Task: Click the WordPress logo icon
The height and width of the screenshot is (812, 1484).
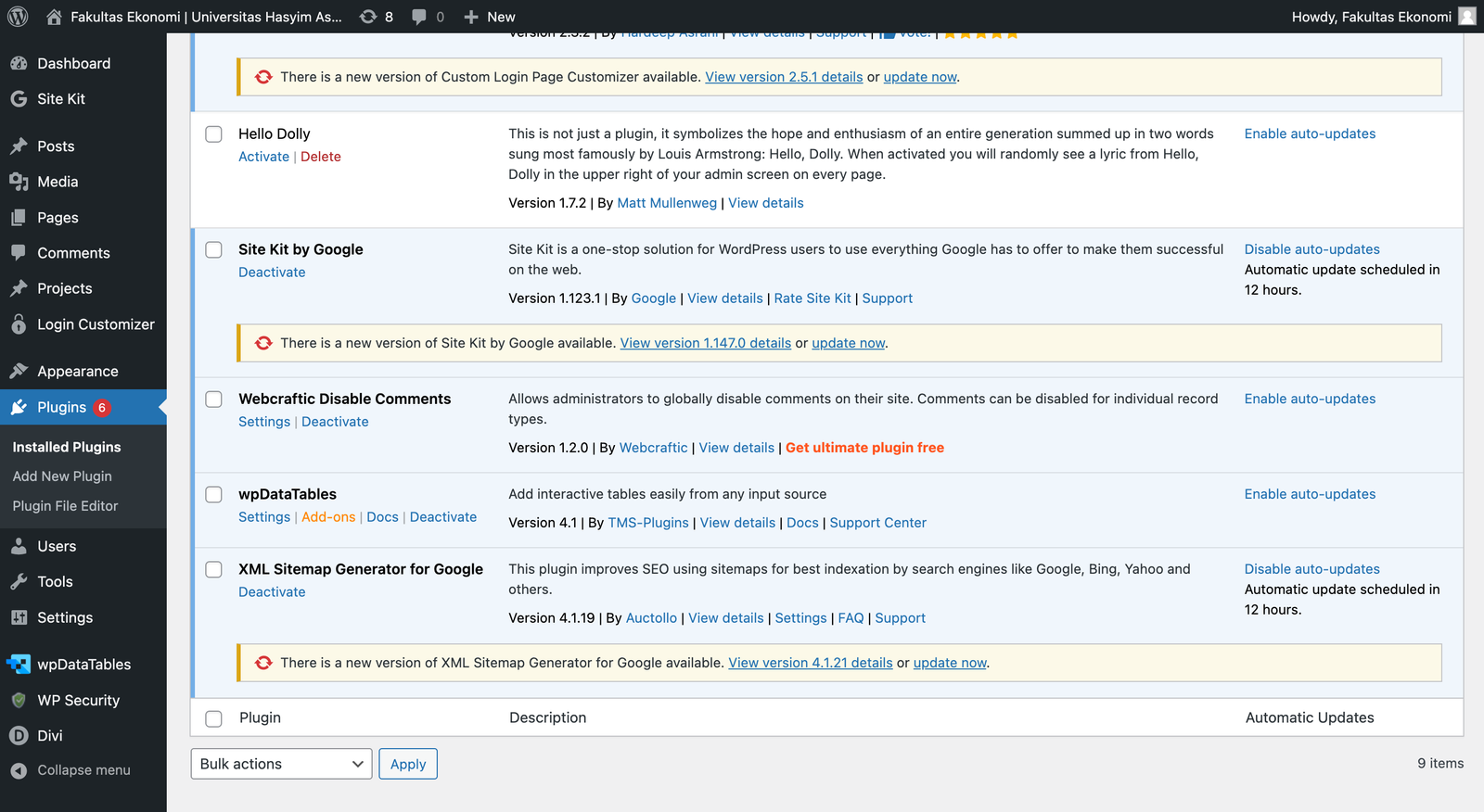Action: (18, 17)
